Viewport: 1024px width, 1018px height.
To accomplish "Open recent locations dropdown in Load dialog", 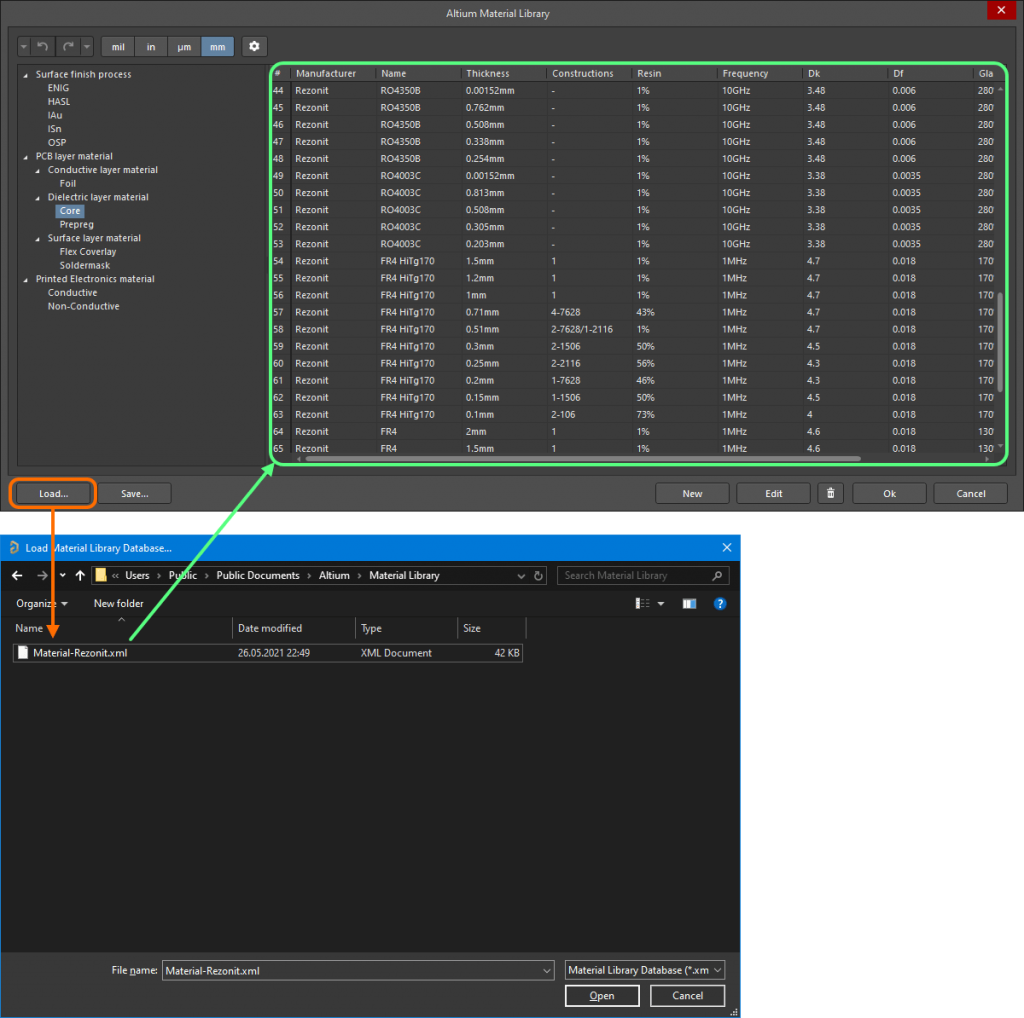I will pyautogui.click(x=62, y=575).
